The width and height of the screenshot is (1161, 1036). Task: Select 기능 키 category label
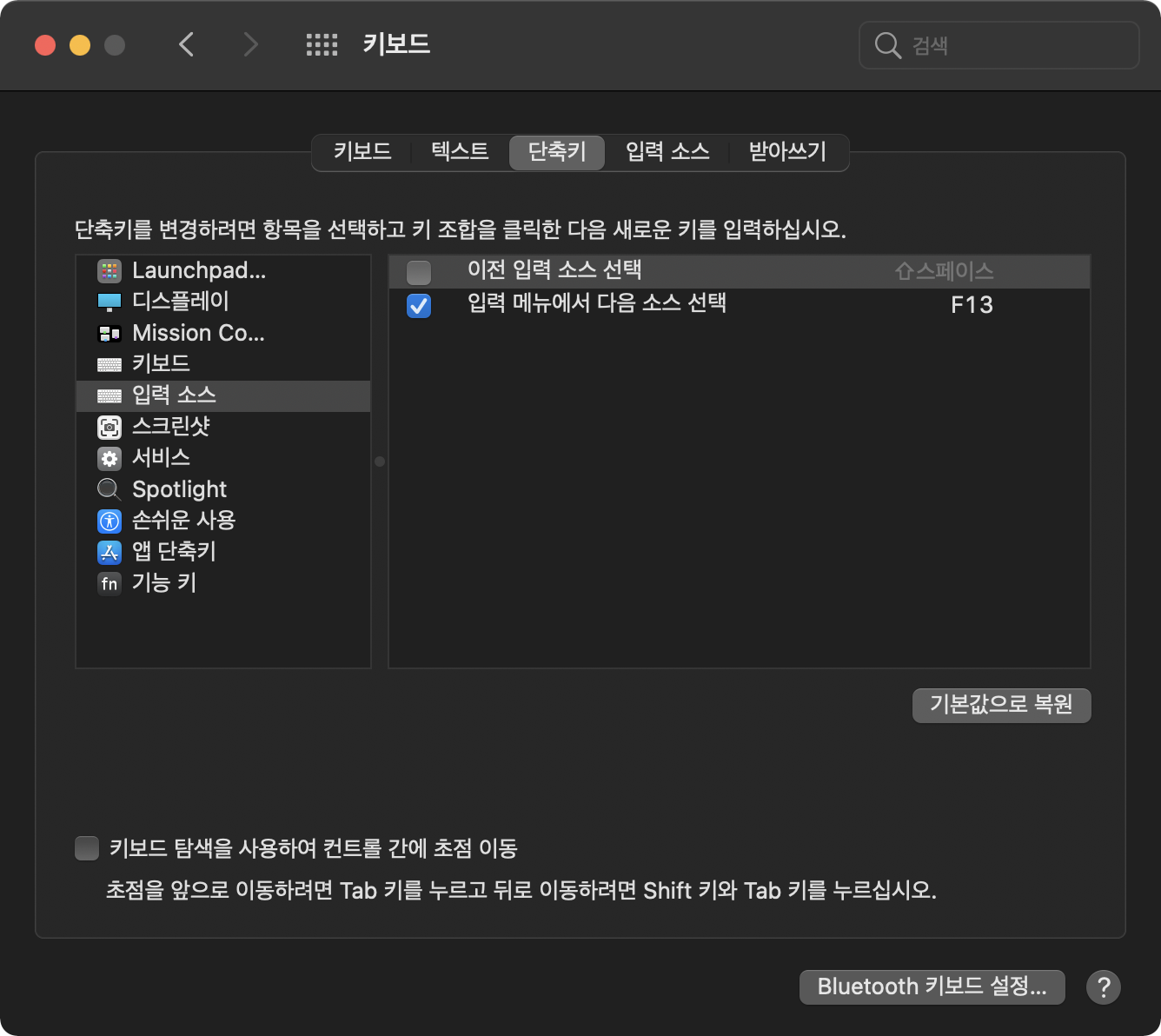click(164, 583)
